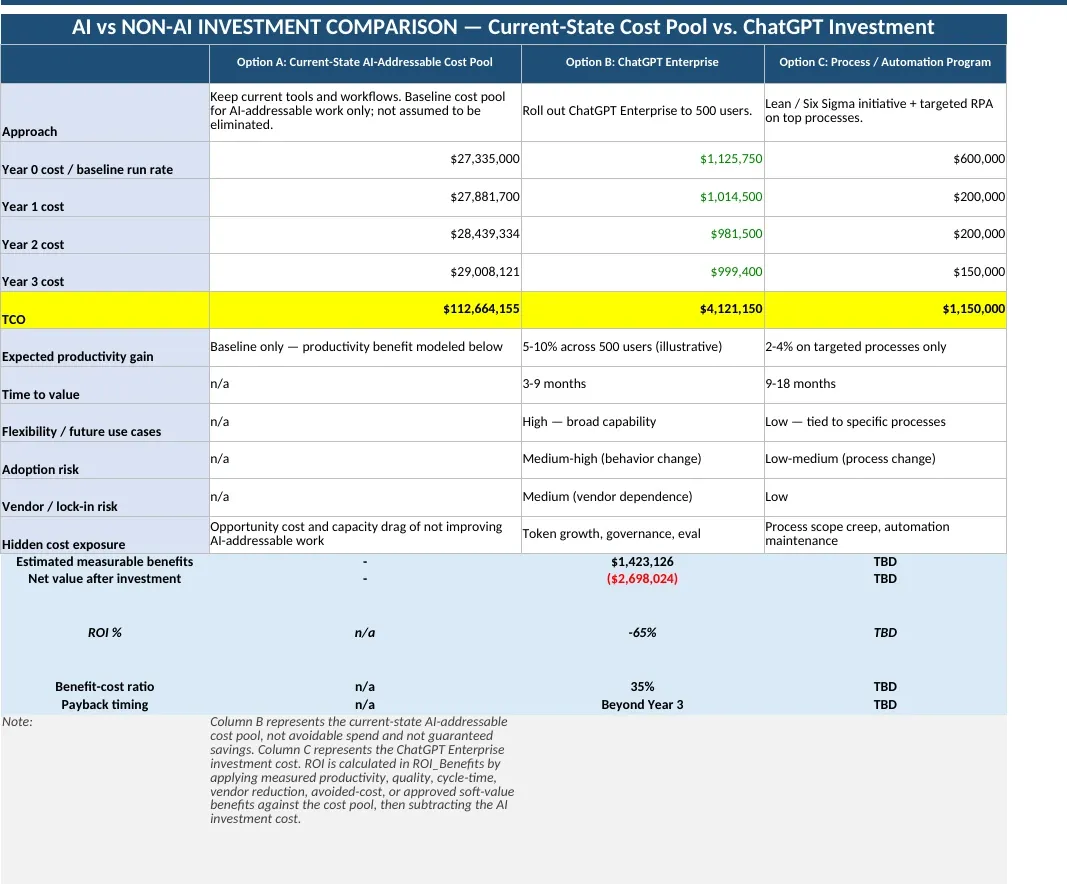Viewport: 1067px width, 884px height.
Task: Click the 'Expected productivity gain' label
Action: 105,348
